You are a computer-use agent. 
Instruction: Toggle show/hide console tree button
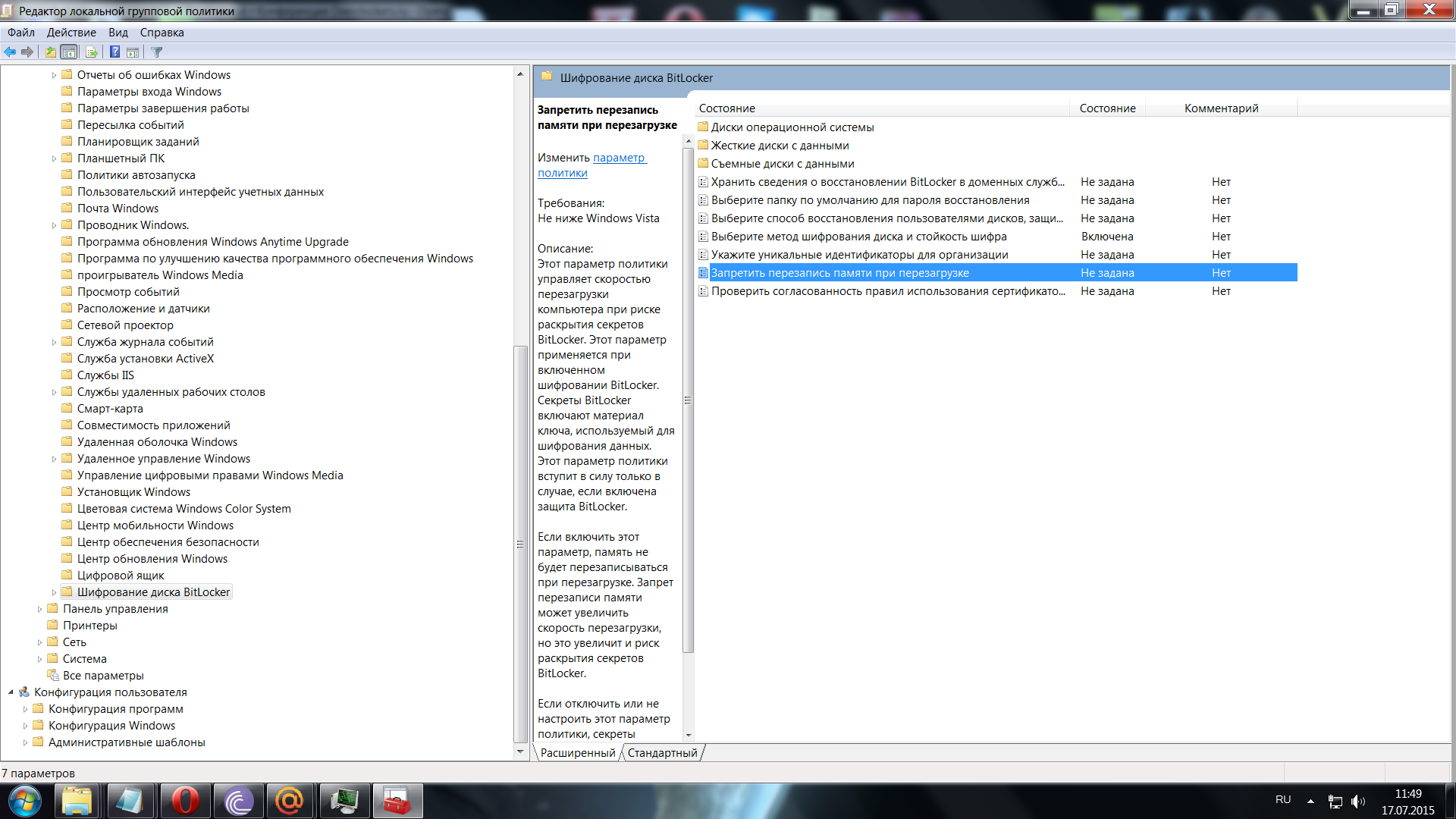pyautogui.click(x=69, y=52)
